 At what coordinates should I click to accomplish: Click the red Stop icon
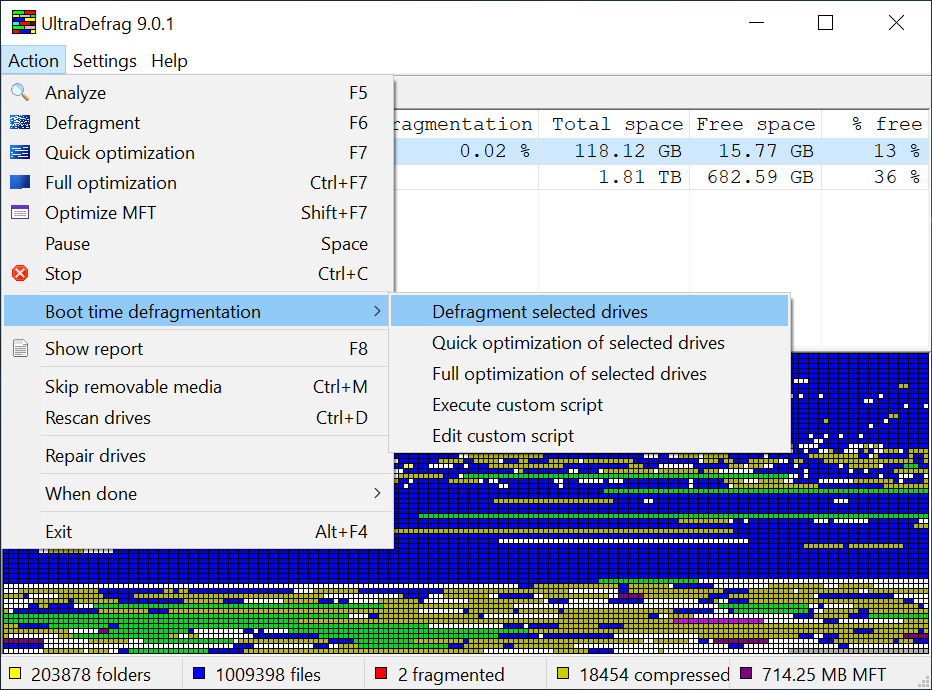pyautogui.click(x=20, y=274)
